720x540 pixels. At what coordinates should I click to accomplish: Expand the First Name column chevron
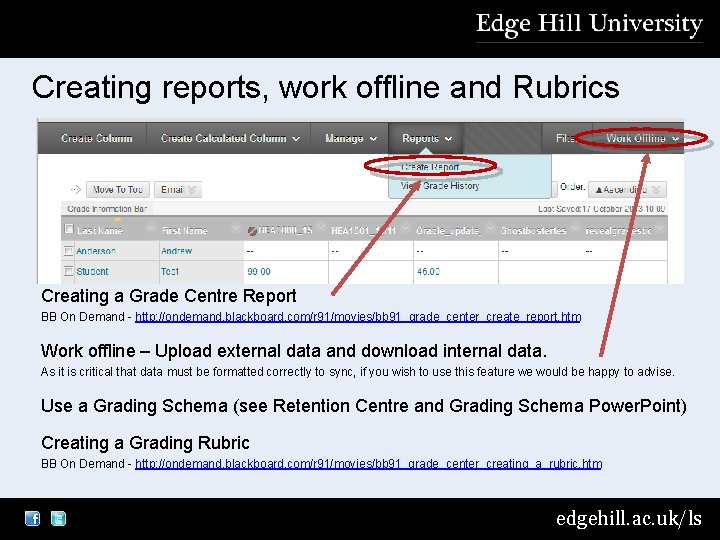[x=236, y=228]
